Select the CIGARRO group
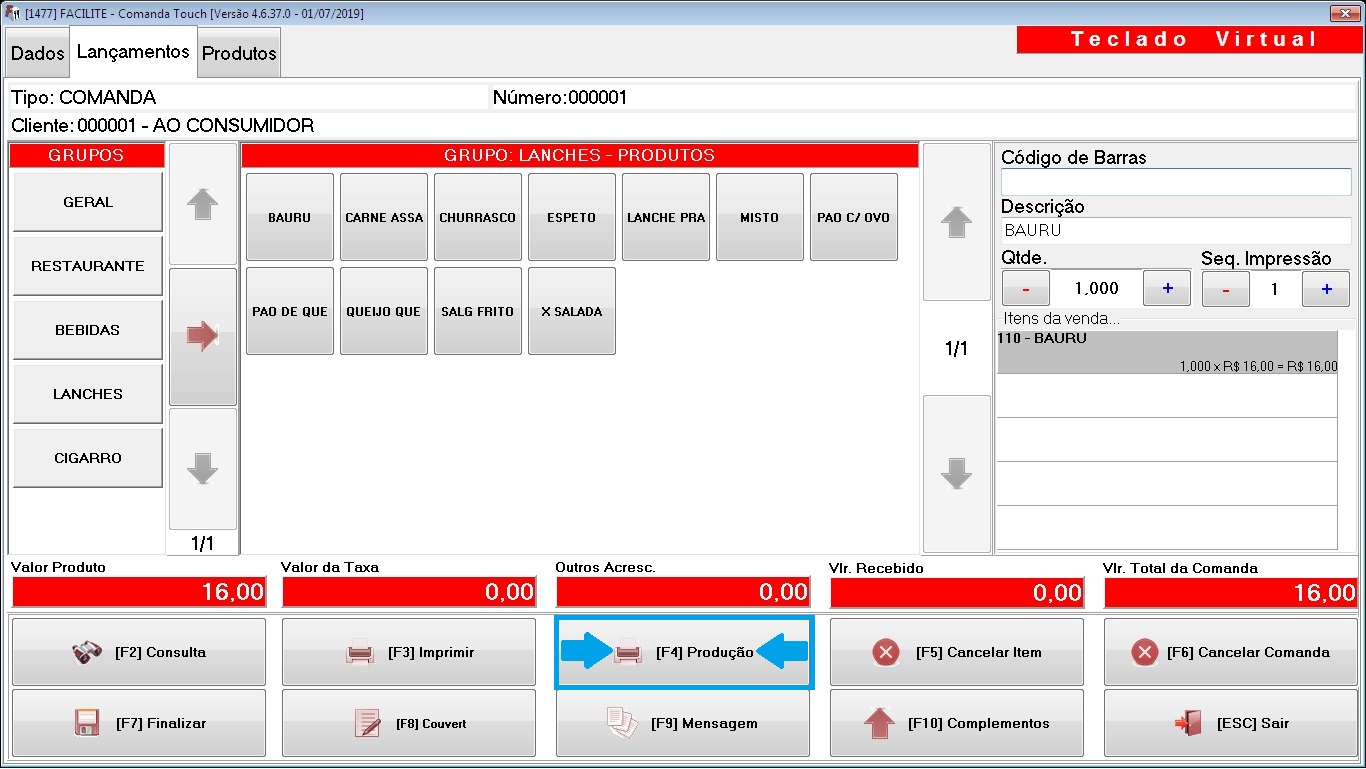 (88, 458)
